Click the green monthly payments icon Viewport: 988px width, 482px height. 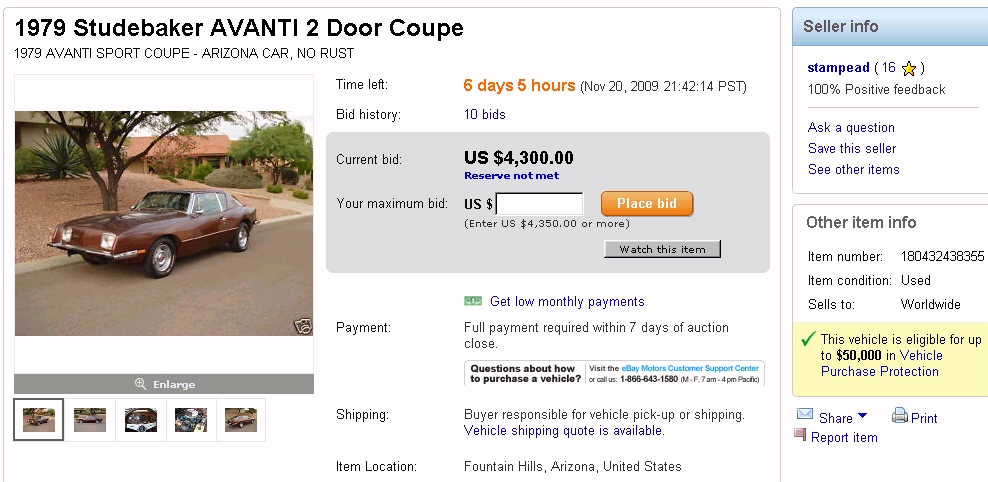pos(473,301)
